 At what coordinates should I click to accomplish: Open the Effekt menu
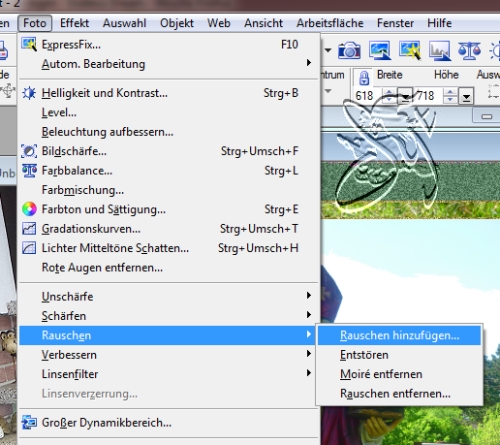[74, 23]
